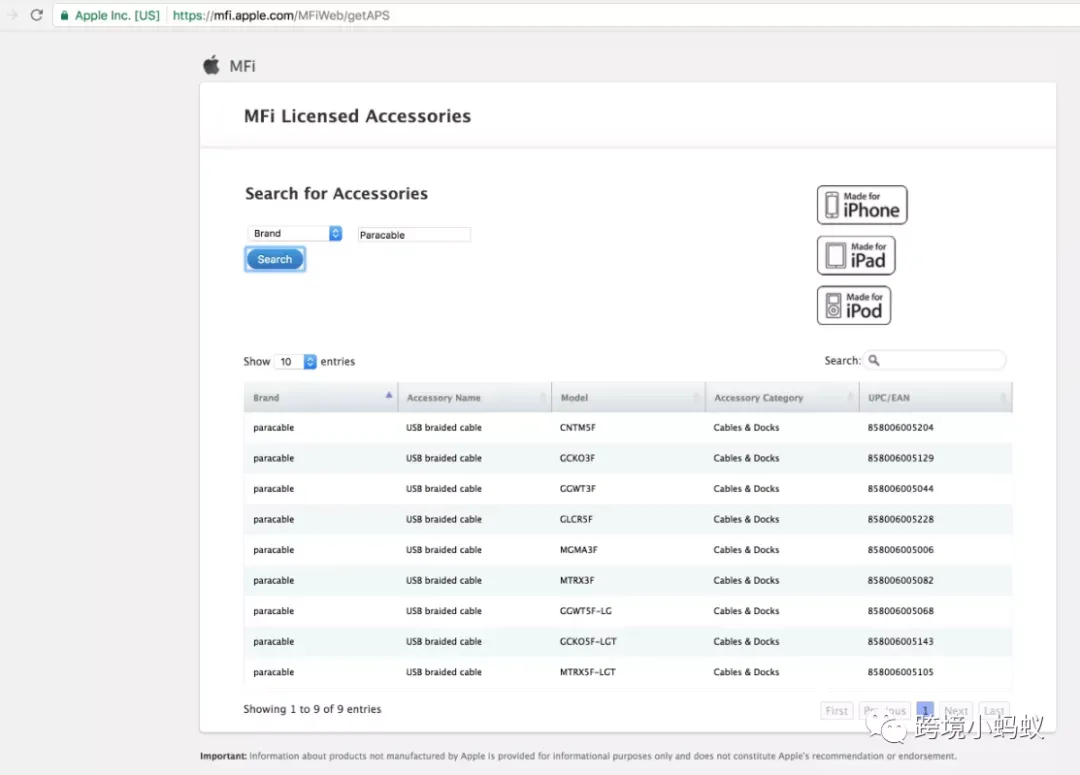Viewport: 1080px width, 775px height.
Task: Click the Made for iPod badge
Action: point(853,305)
